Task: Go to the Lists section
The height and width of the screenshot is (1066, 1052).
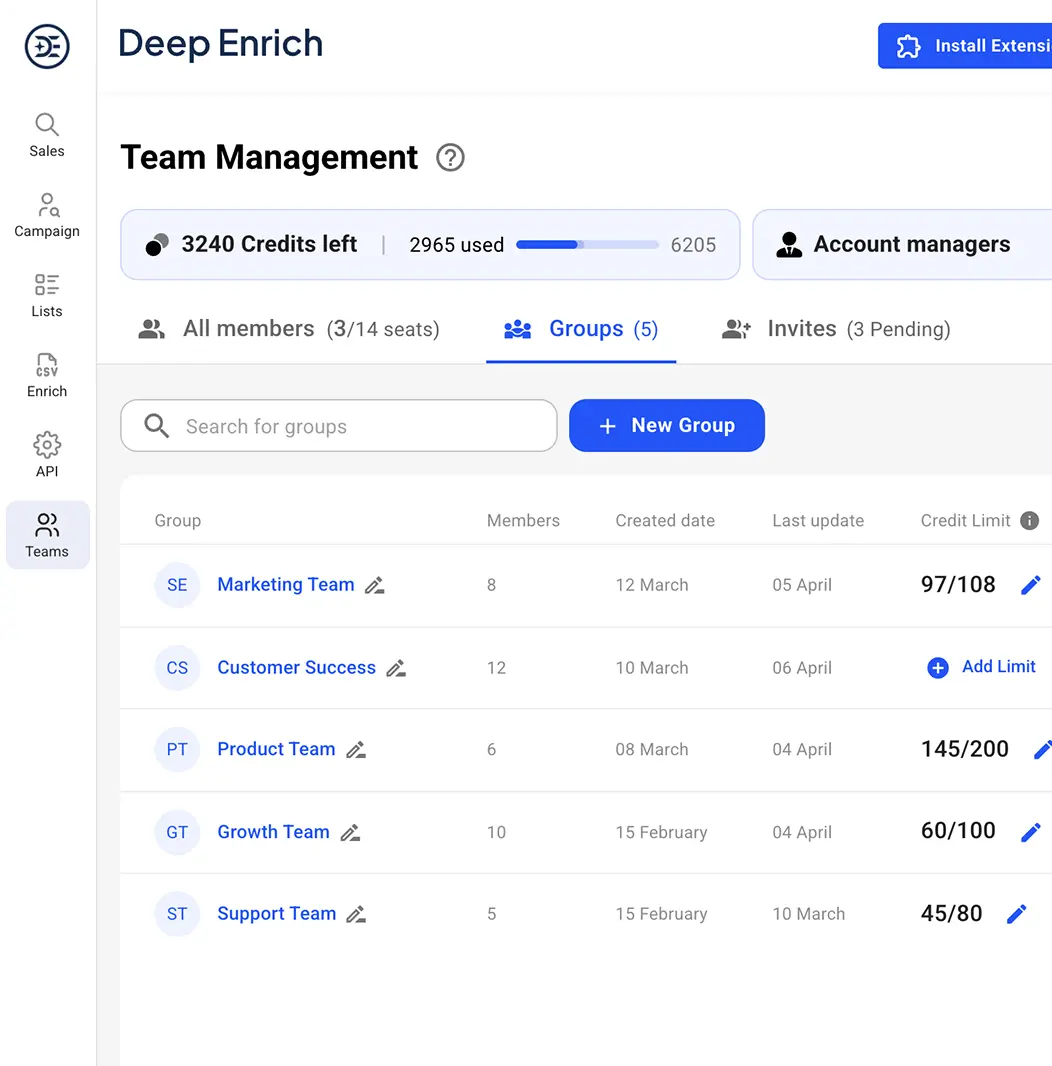Action: click(47, 296)
